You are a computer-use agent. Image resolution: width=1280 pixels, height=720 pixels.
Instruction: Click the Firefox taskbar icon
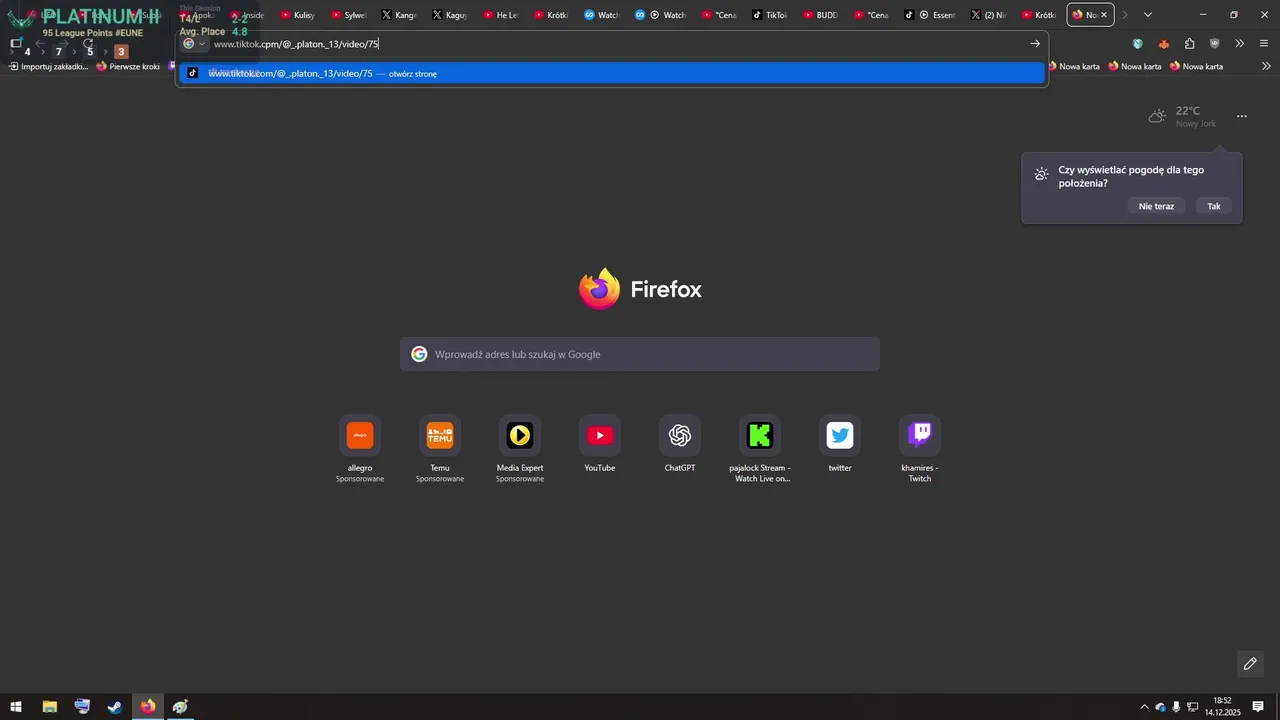pyautogui.click(x=148, y=707)
